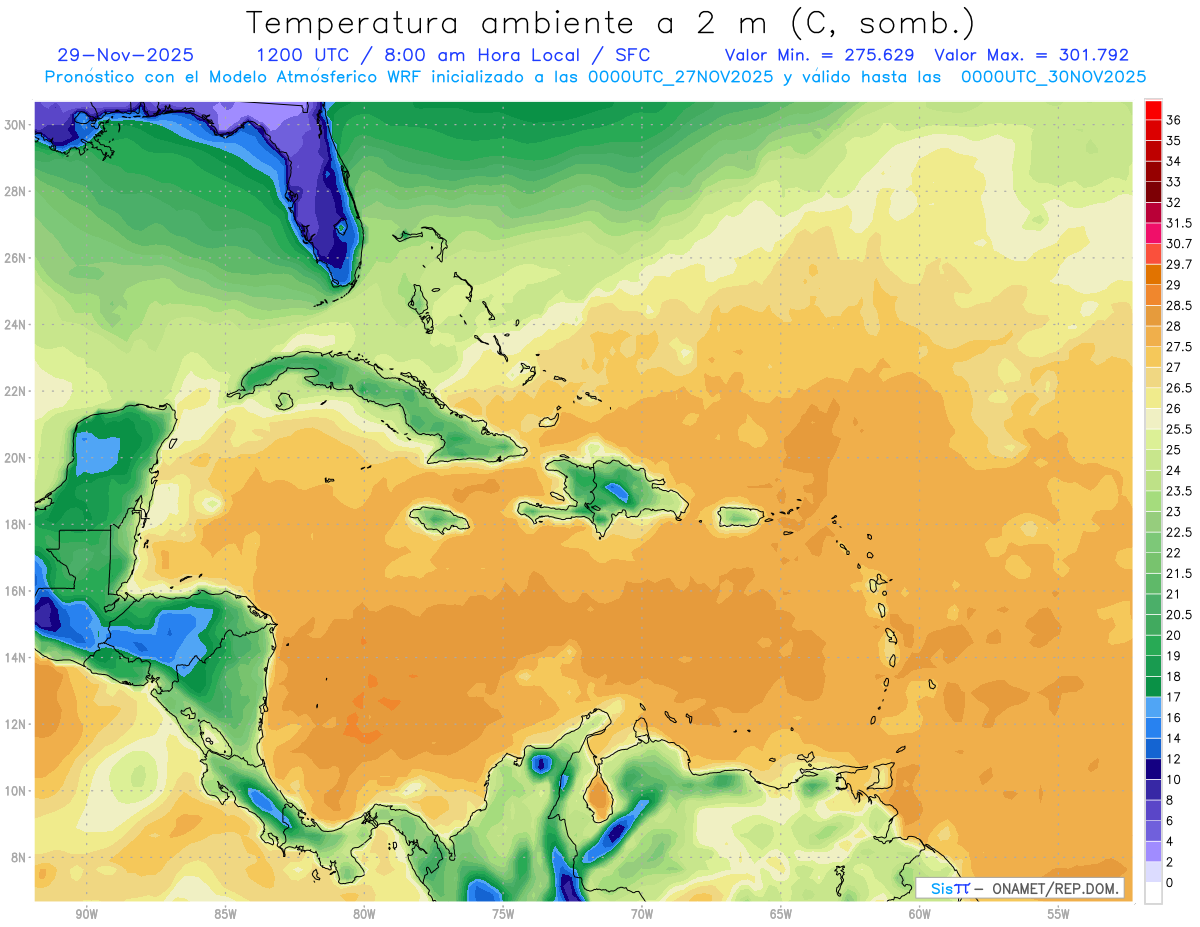Click the legend value 33

tap(1173, 182)
